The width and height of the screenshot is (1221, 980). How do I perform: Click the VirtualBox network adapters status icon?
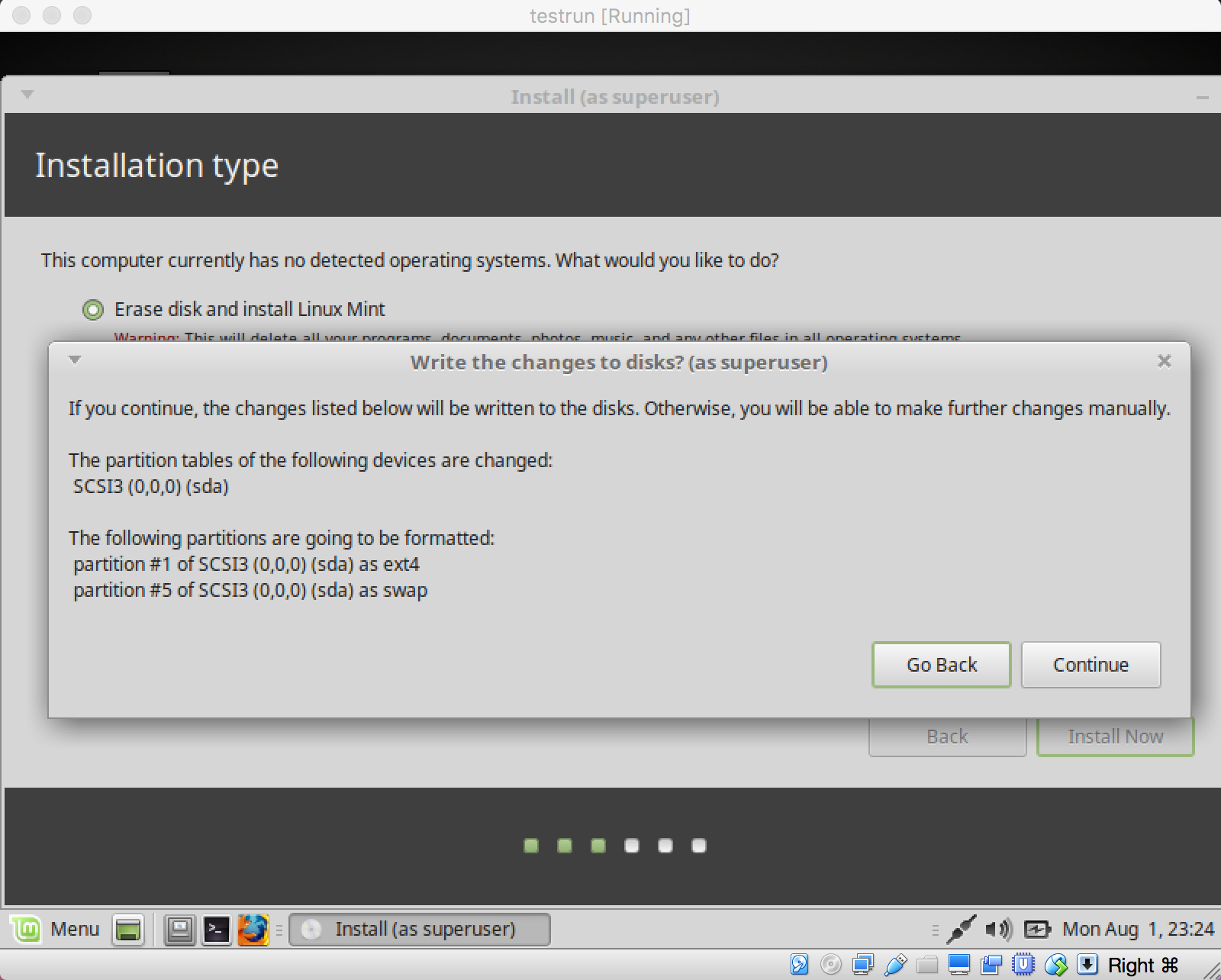[x=863, y=965]
